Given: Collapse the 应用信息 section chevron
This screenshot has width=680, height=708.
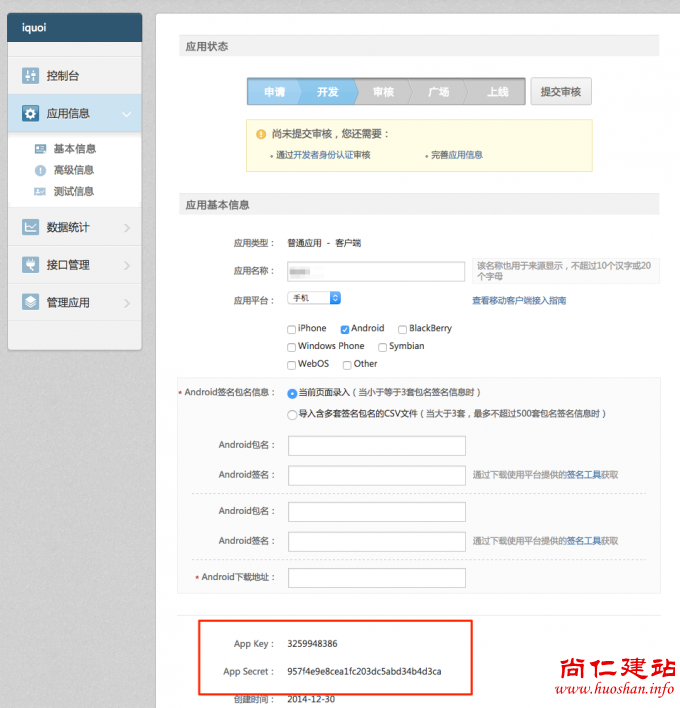Looking at the screenshot, I should coord(127,115).
